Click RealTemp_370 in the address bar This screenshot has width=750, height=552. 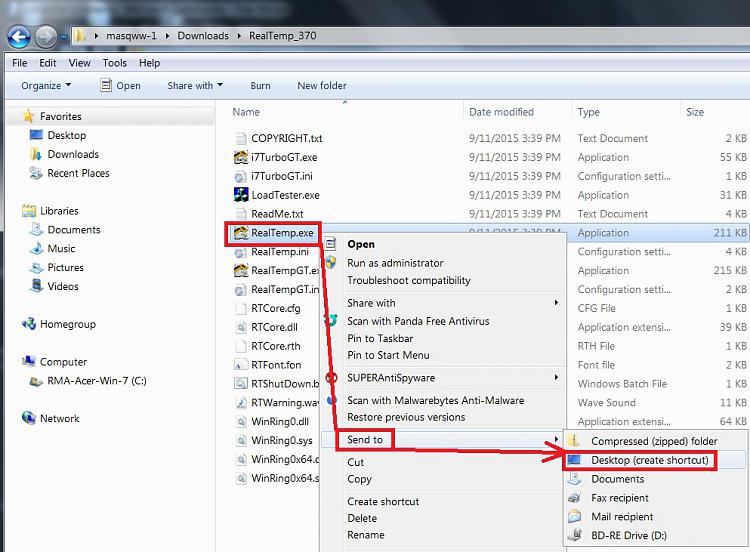coord(282,36)
